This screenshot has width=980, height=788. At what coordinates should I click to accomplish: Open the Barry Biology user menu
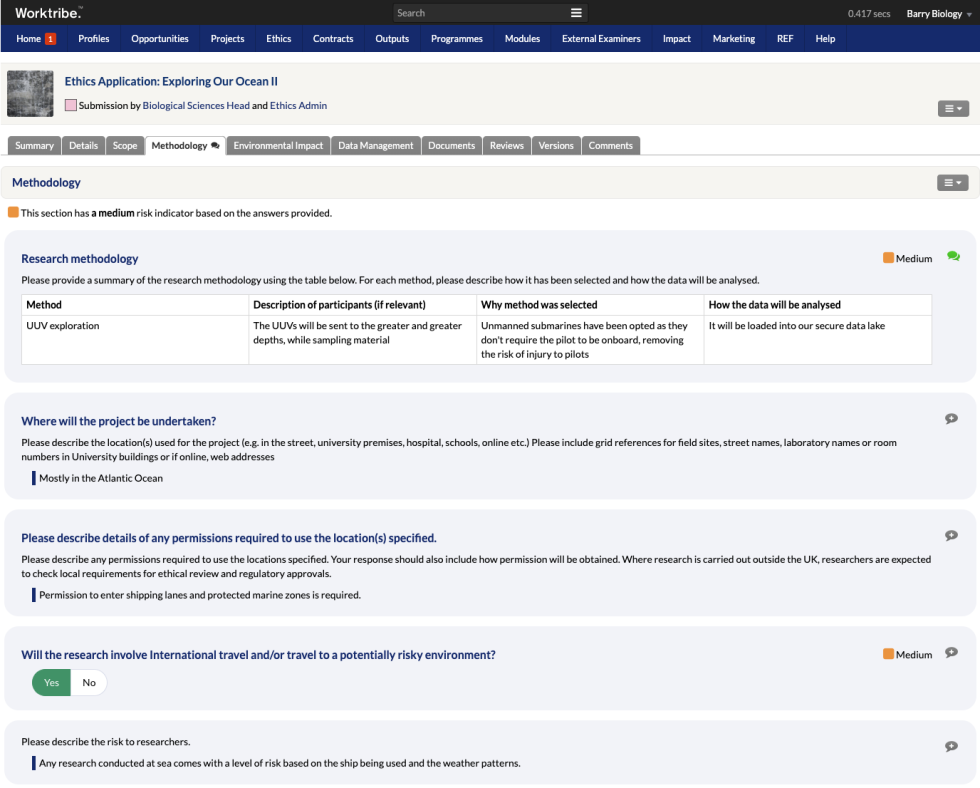(x=935, y=13)
